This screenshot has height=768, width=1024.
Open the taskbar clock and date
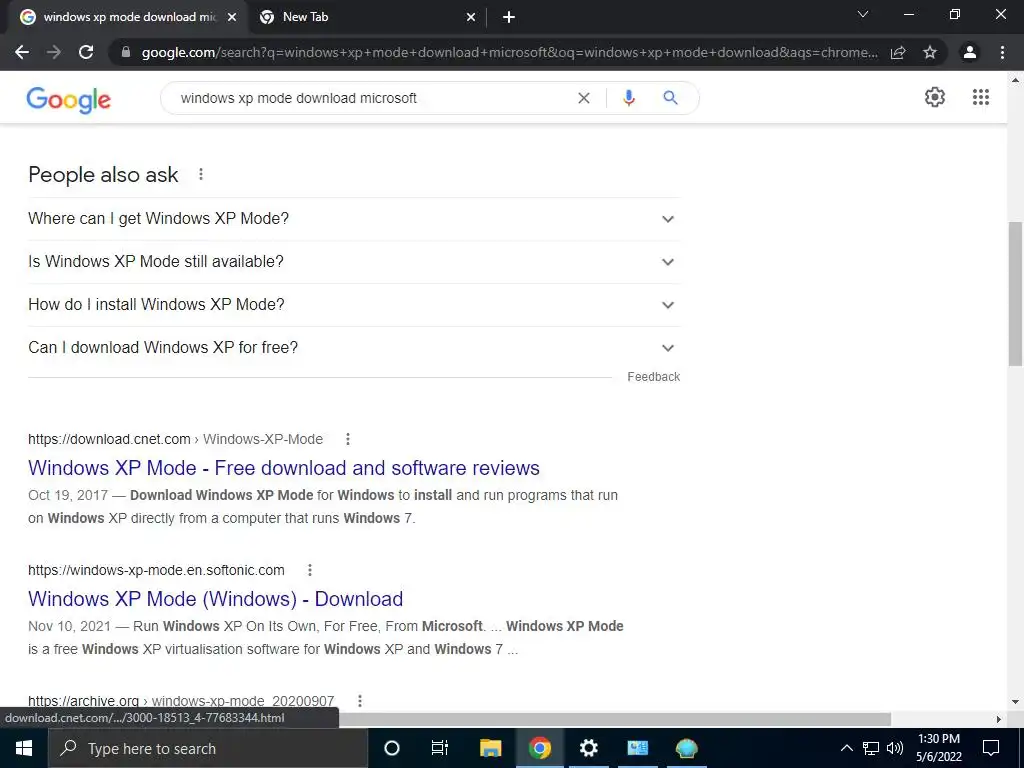click(938, 748)
